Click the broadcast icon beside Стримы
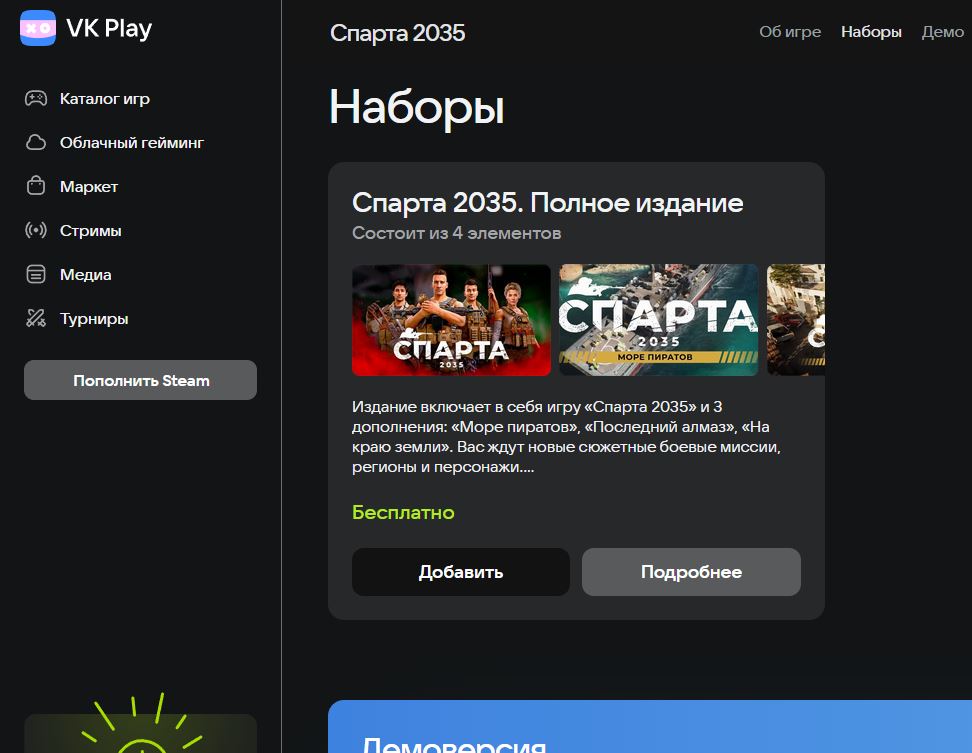 click(x=36, y=231)
